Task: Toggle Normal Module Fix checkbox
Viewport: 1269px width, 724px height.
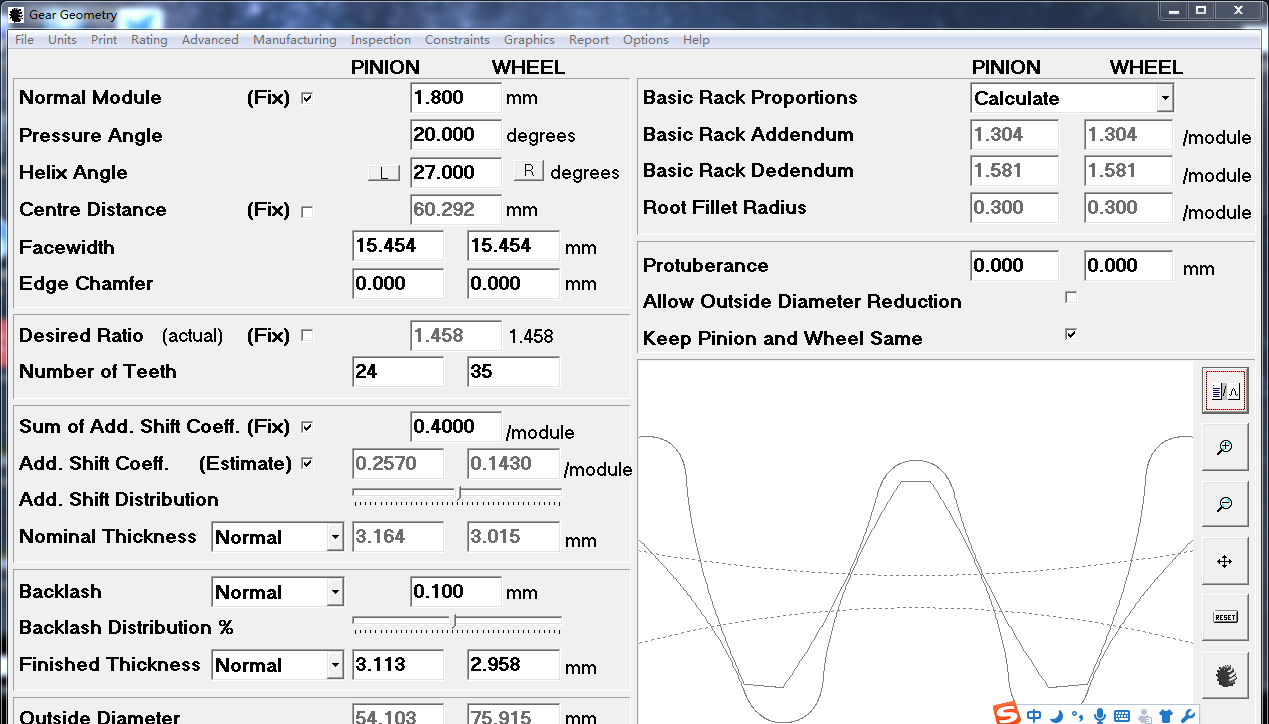Action: click(307, 98)
